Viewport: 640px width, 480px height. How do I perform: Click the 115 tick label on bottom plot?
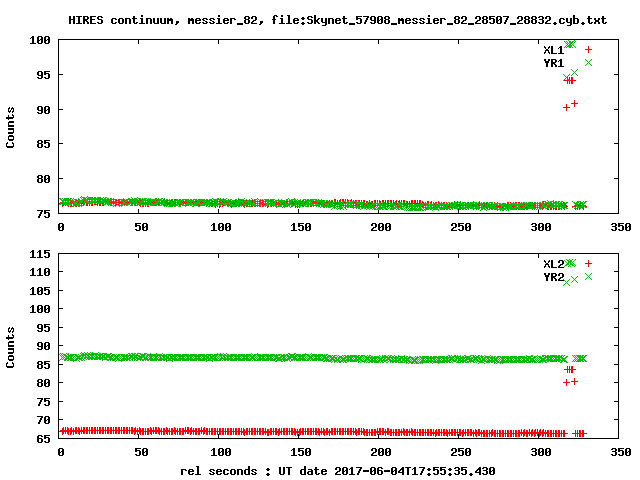coord(40,254)
